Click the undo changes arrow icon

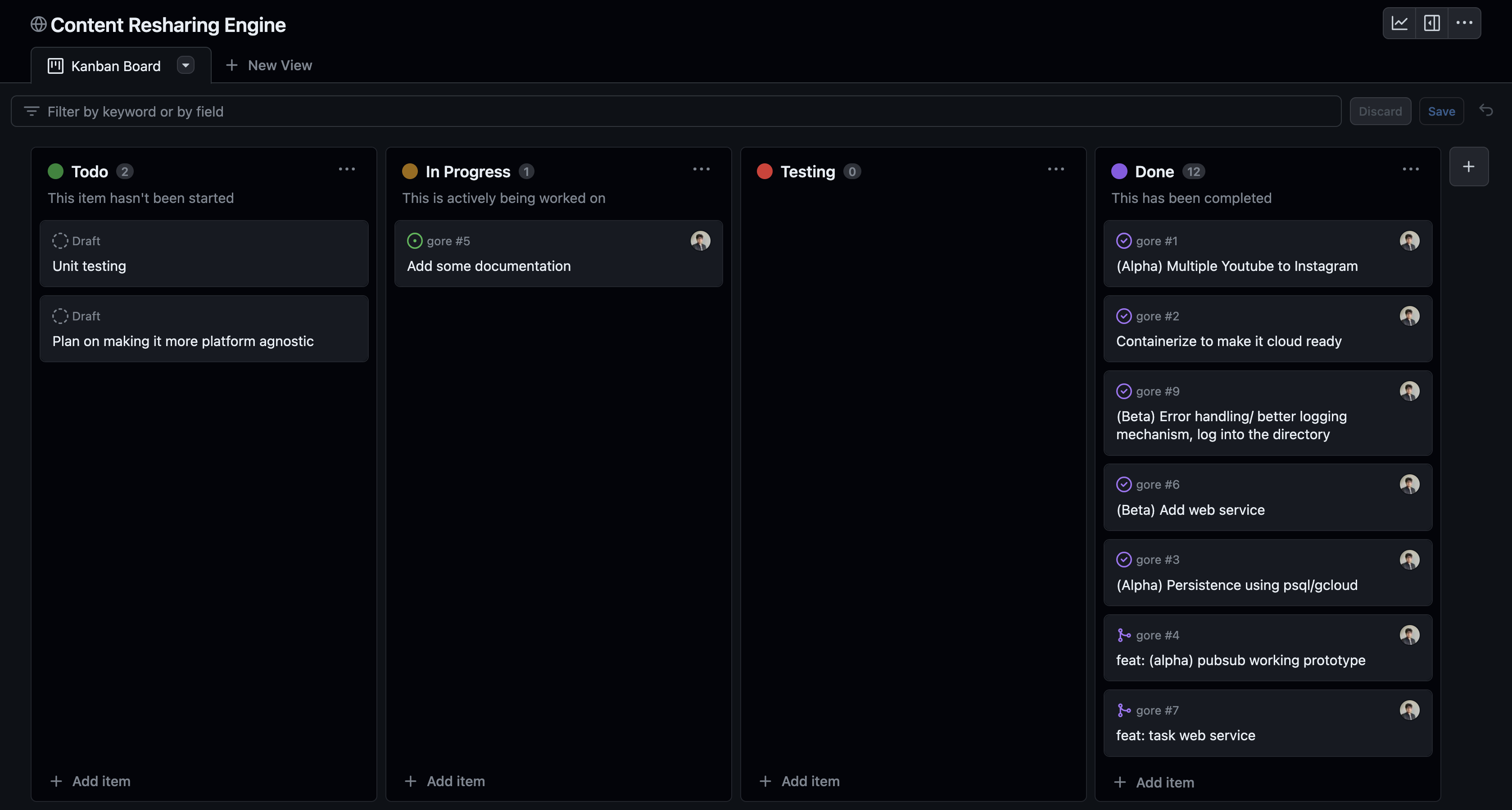click(1485, 110)
